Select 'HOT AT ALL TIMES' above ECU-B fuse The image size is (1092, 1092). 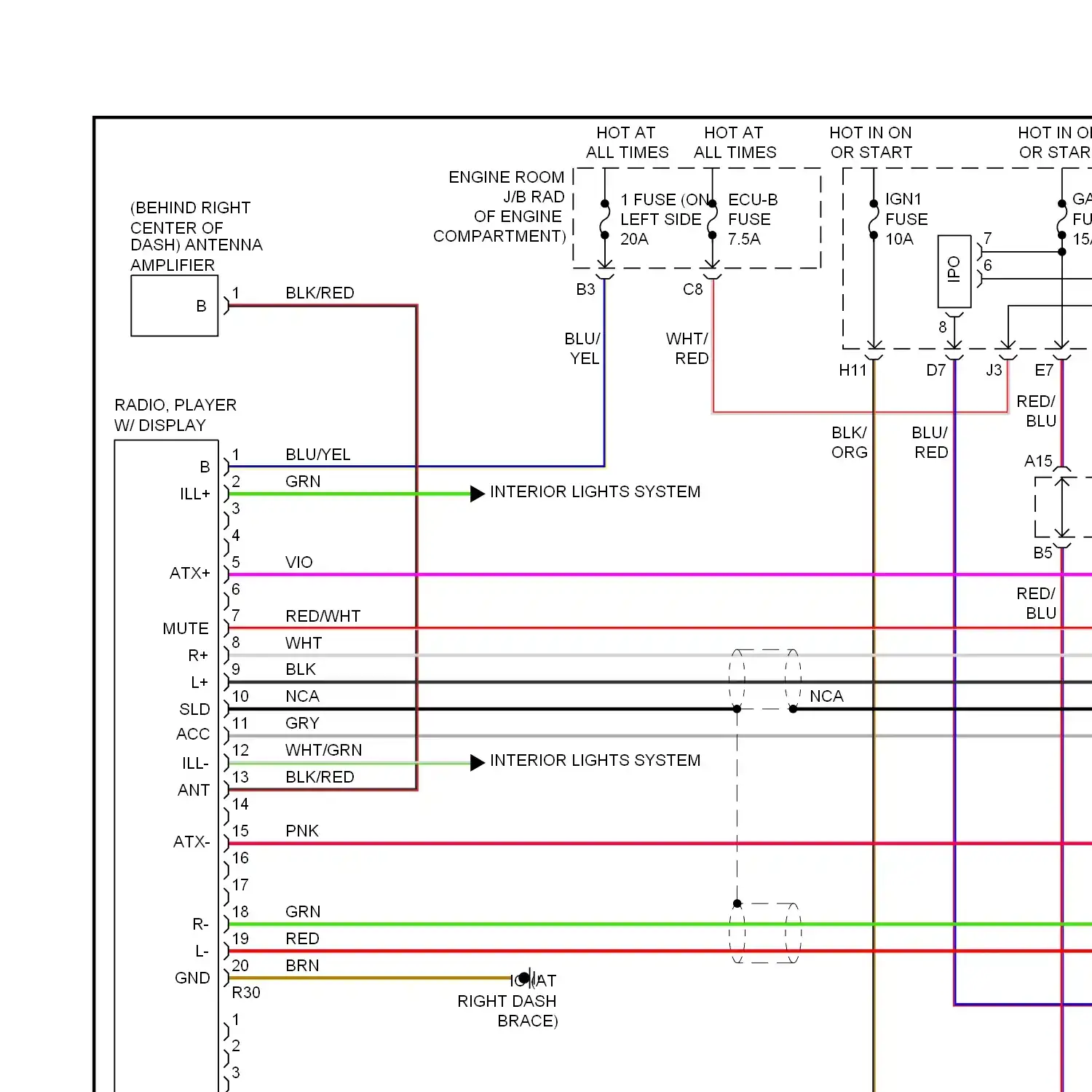click(735, 143)
